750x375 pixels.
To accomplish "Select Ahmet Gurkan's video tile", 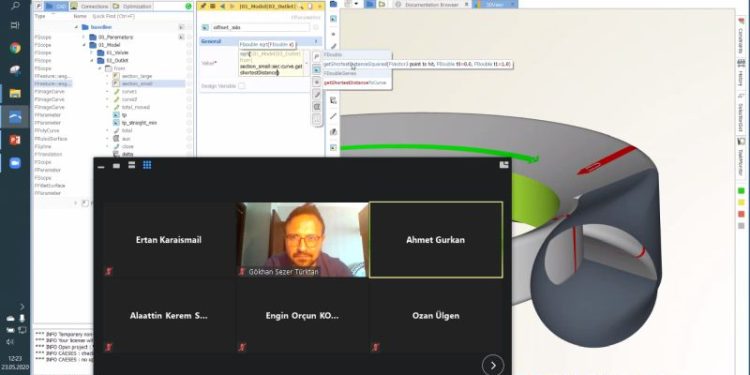I will pos(436,240).
